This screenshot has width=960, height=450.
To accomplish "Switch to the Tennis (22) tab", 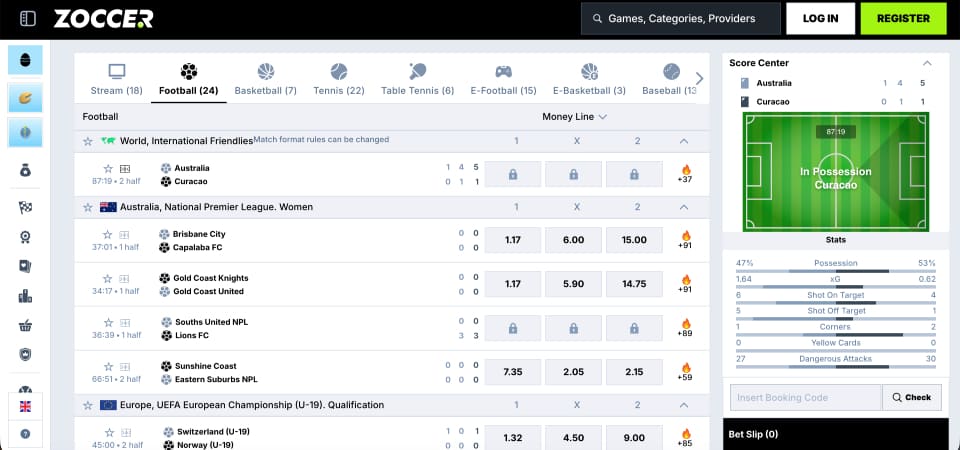I will [x=339, y=80].
